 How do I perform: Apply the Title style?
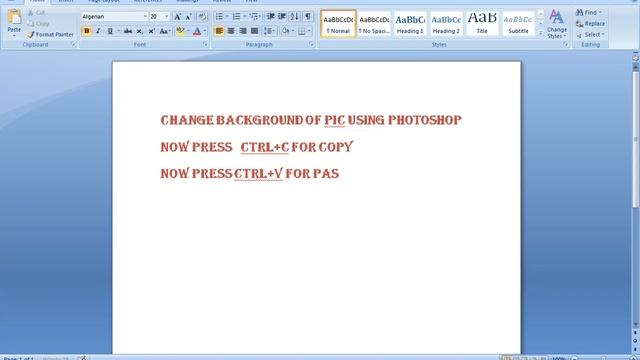coord(482,24)
